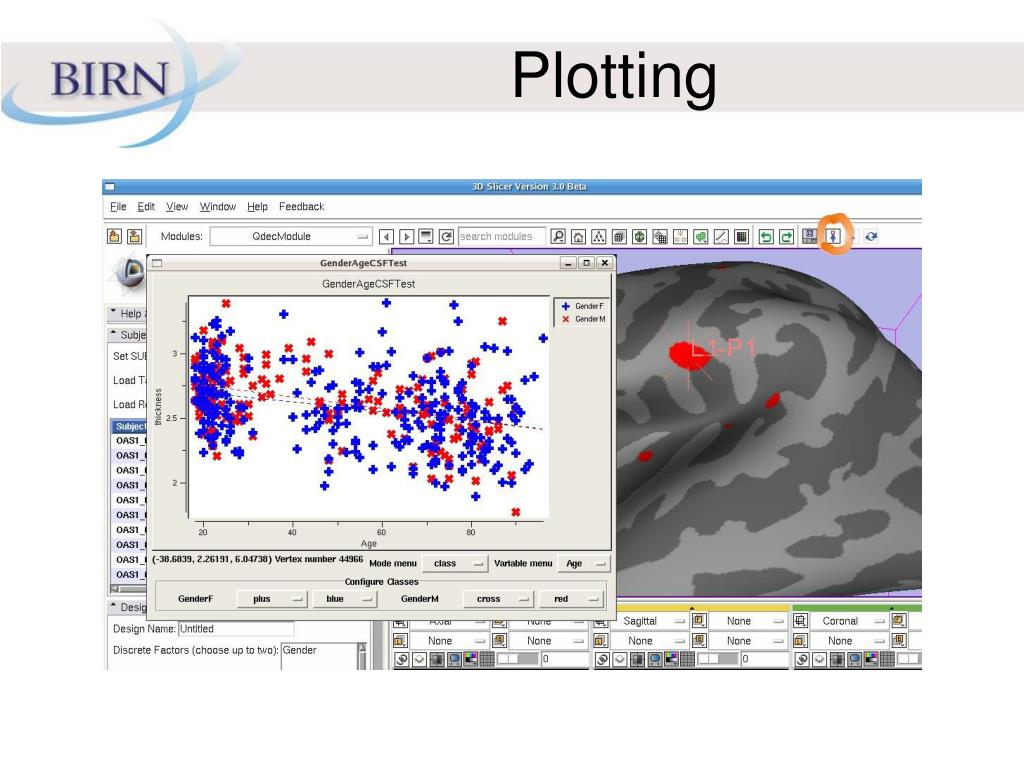The height and width of the screenshot is (768, 1024).
Task: Open the File menu
Action: (x=118, y=206)
